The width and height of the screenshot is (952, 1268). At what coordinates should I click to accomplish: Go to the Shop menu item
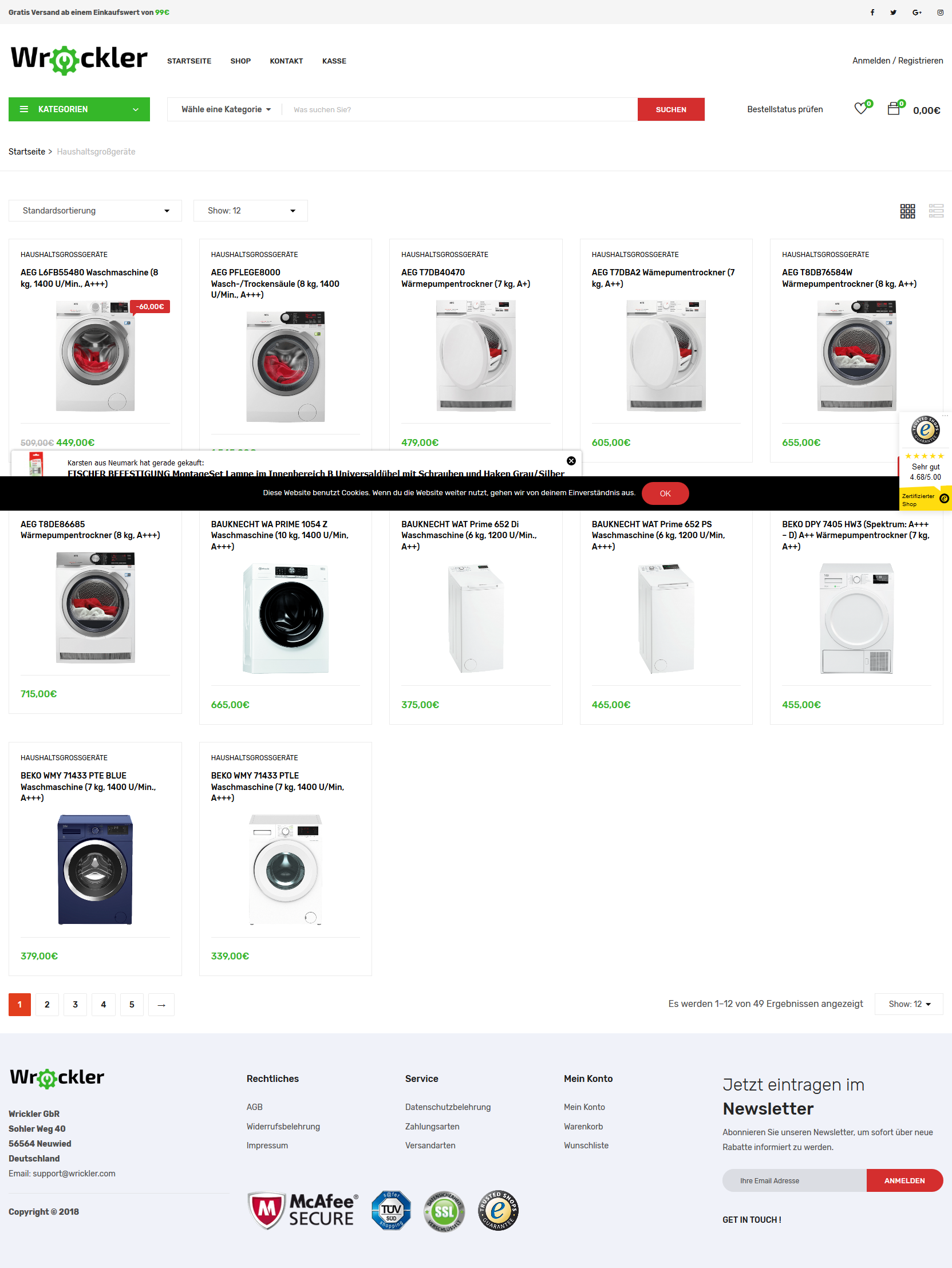pos(240,61)
